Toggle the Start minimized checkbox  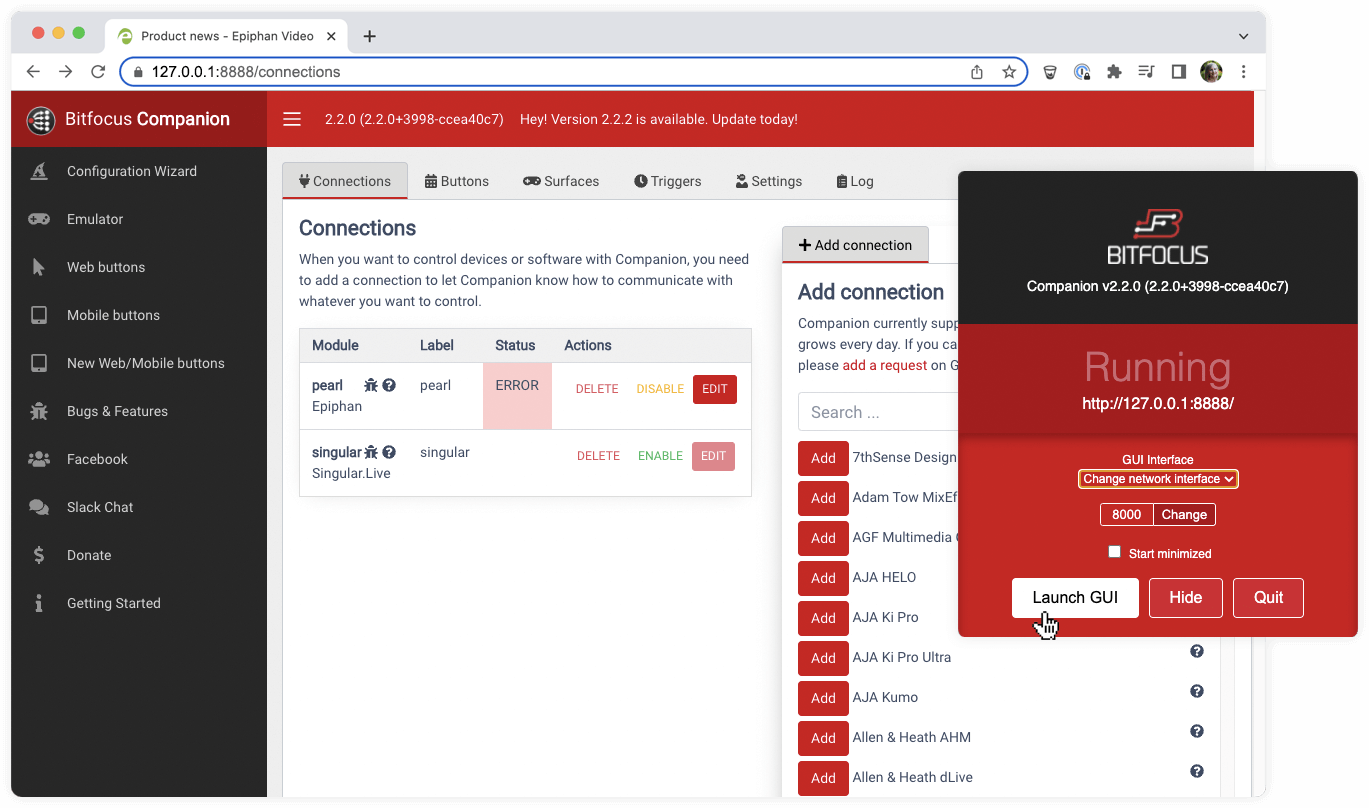click(x=1115, y=552)
